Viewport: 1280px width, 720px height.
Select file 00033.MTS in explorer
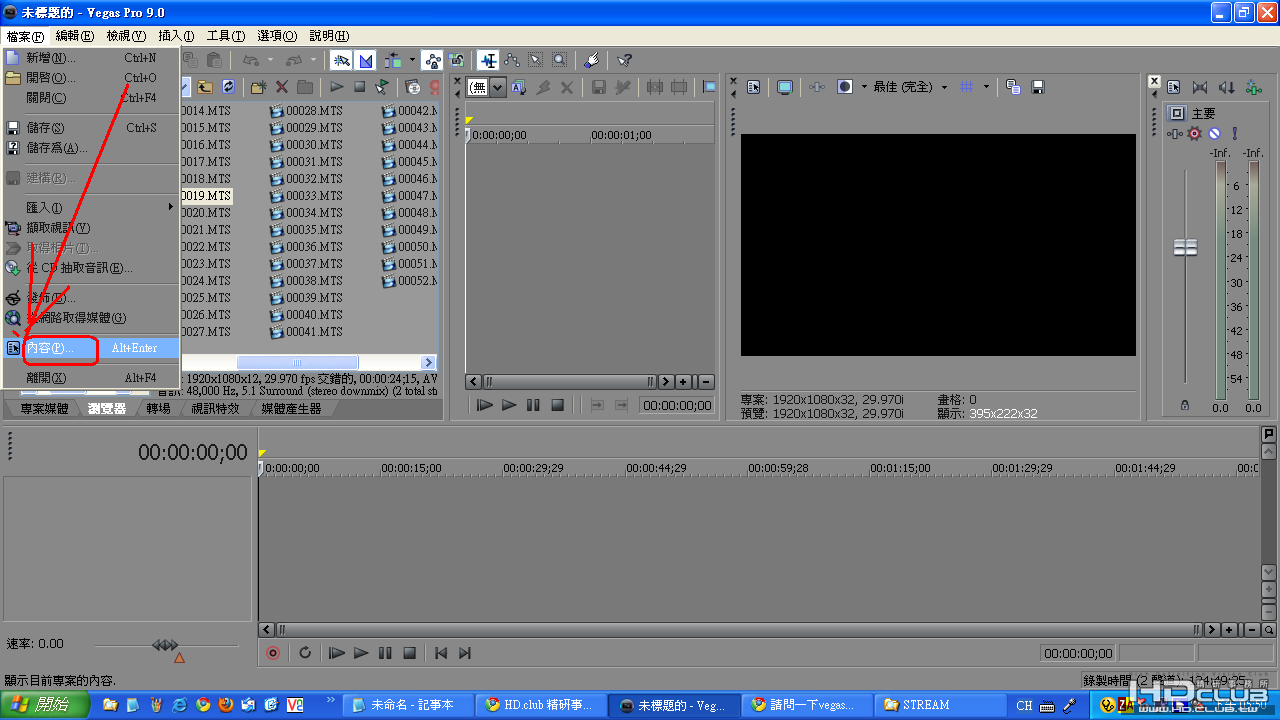tap(306, 196)
